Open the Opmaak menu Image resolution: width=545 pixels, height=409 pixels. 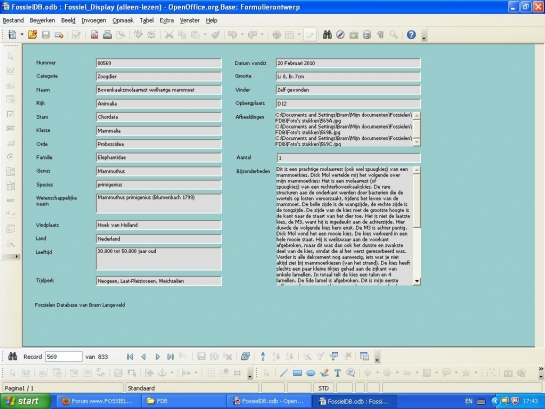(x=123, y=21)
